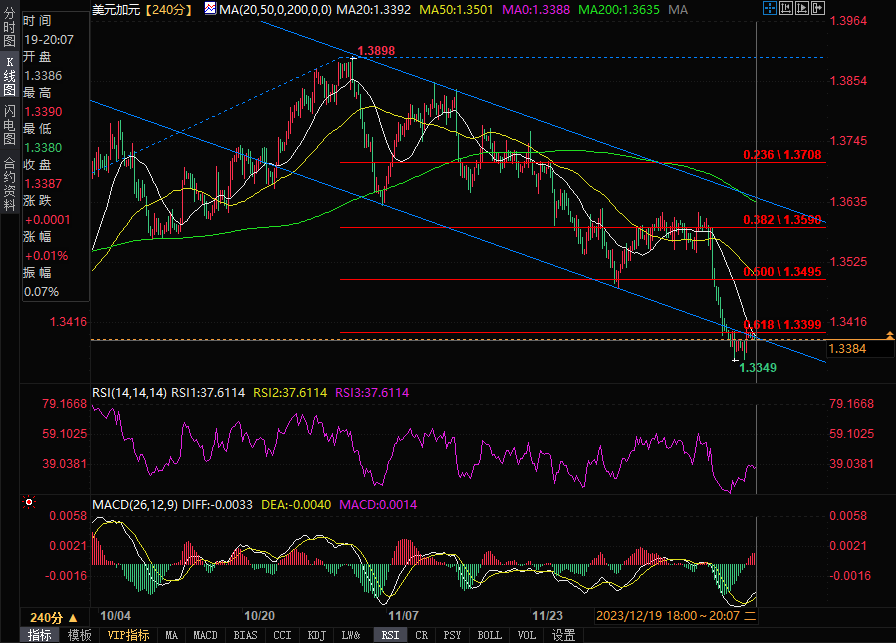896x643 pixels.
Task: Open the MA label menu at end of MA legend
Action: pos(678,9)
